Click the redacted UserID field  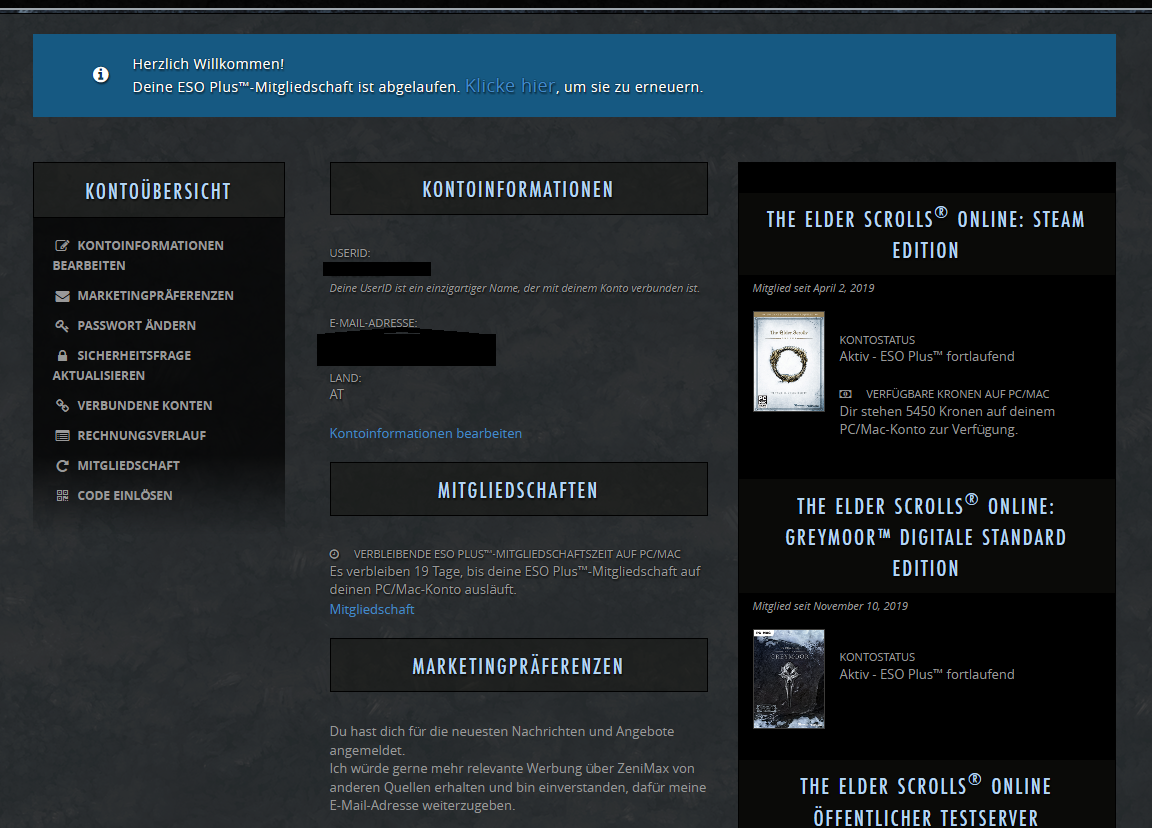(x=377, y=269)
